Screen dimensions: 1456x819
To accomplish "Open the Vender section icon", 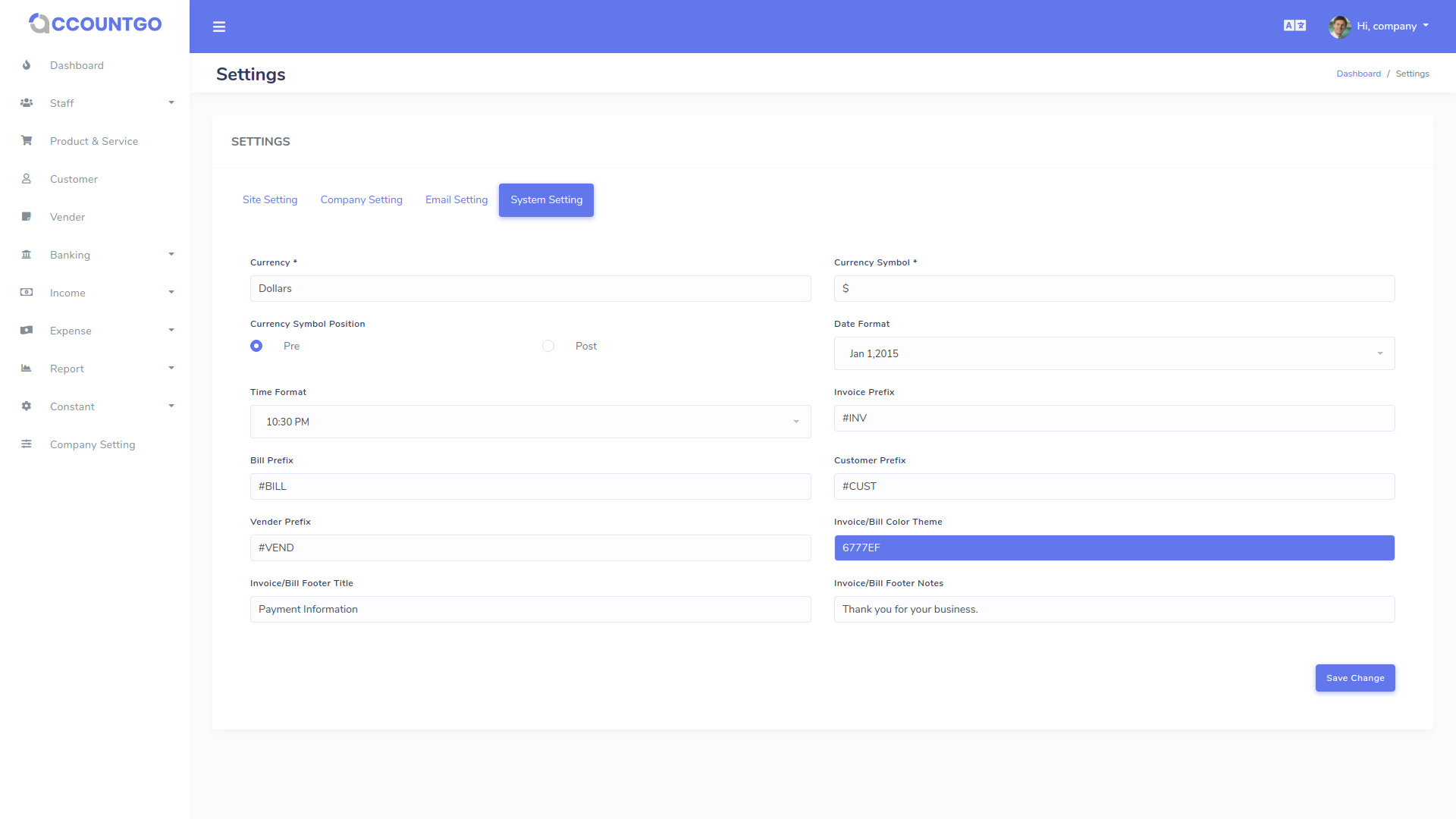I will [x=27, y=217].
